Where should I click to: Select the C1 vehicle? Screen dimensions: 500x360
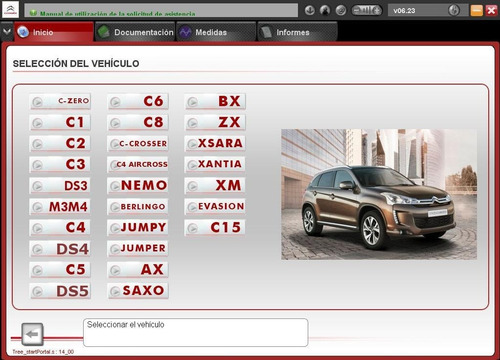[60, 122]
